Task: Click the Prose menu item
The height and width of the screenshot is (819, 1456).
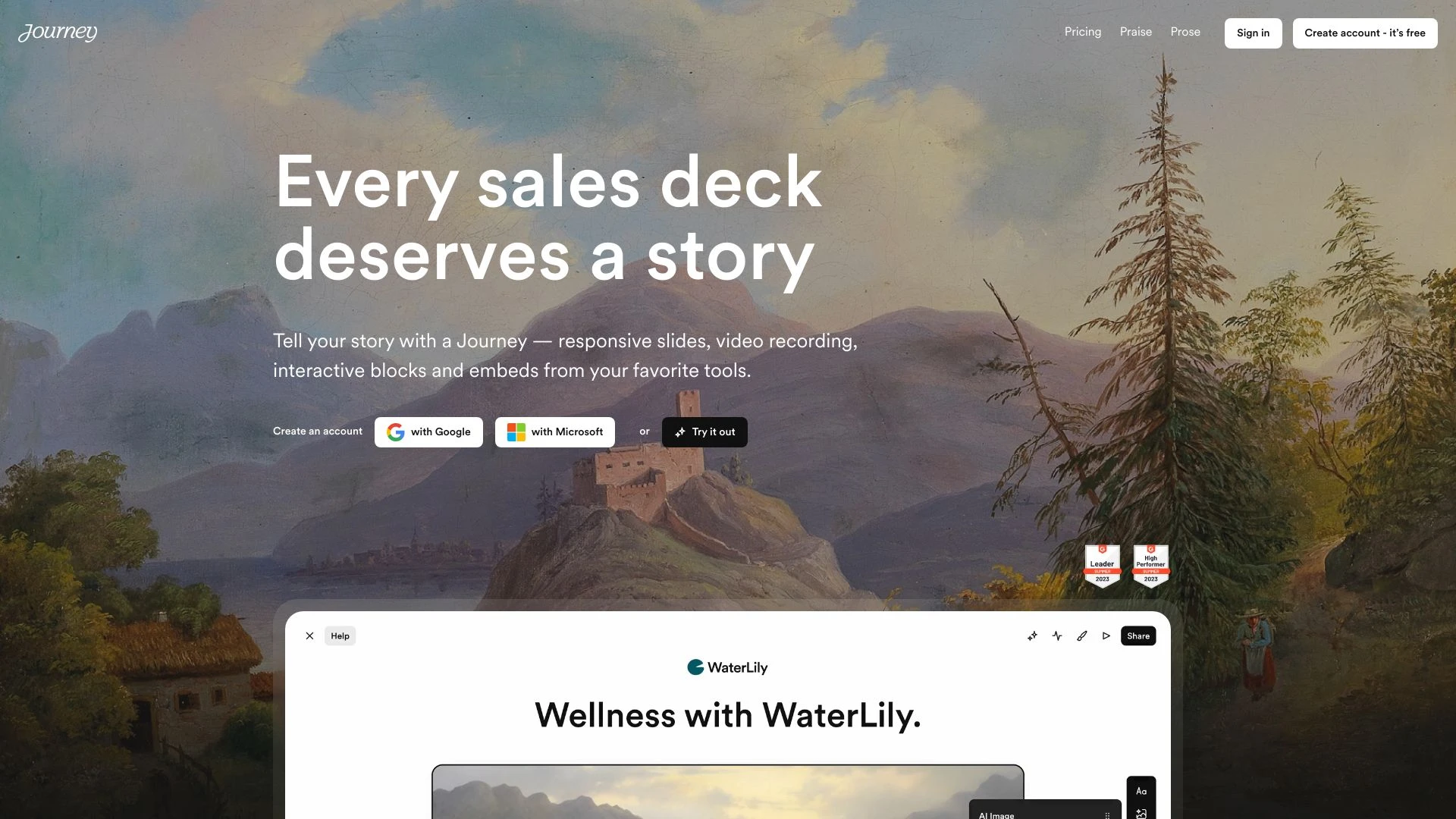Action: pyautogui.click(x=1185, y=32)
